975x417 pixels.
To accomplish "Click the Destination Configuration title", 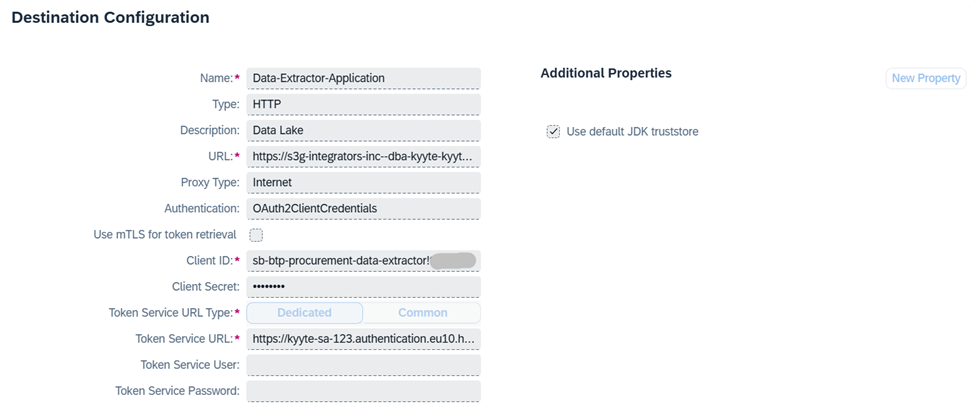I will [111, 17].
